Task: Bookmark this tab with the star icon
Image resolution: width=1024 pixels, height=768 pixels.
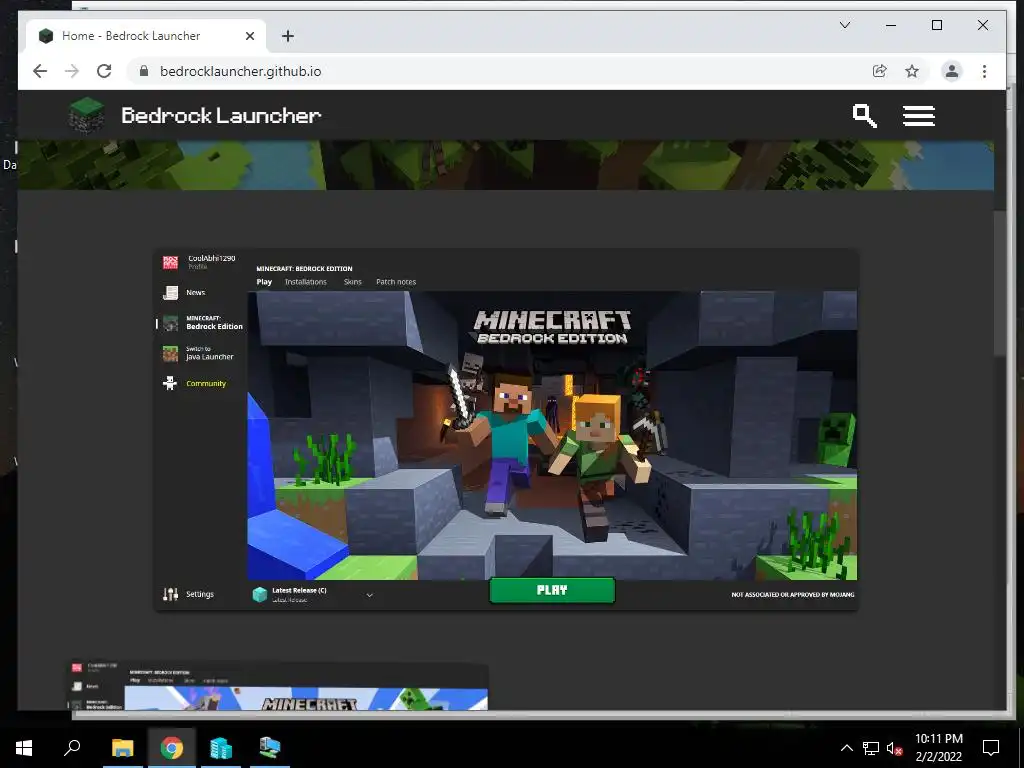Action: 912,71
